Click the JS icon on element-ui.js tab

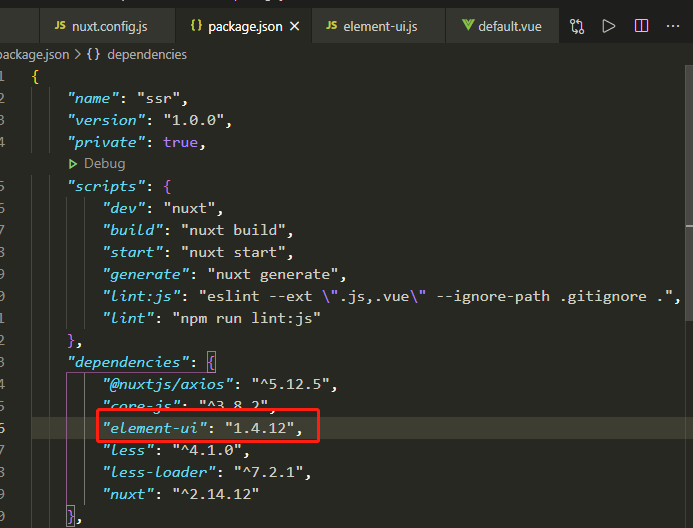[331, 26]
